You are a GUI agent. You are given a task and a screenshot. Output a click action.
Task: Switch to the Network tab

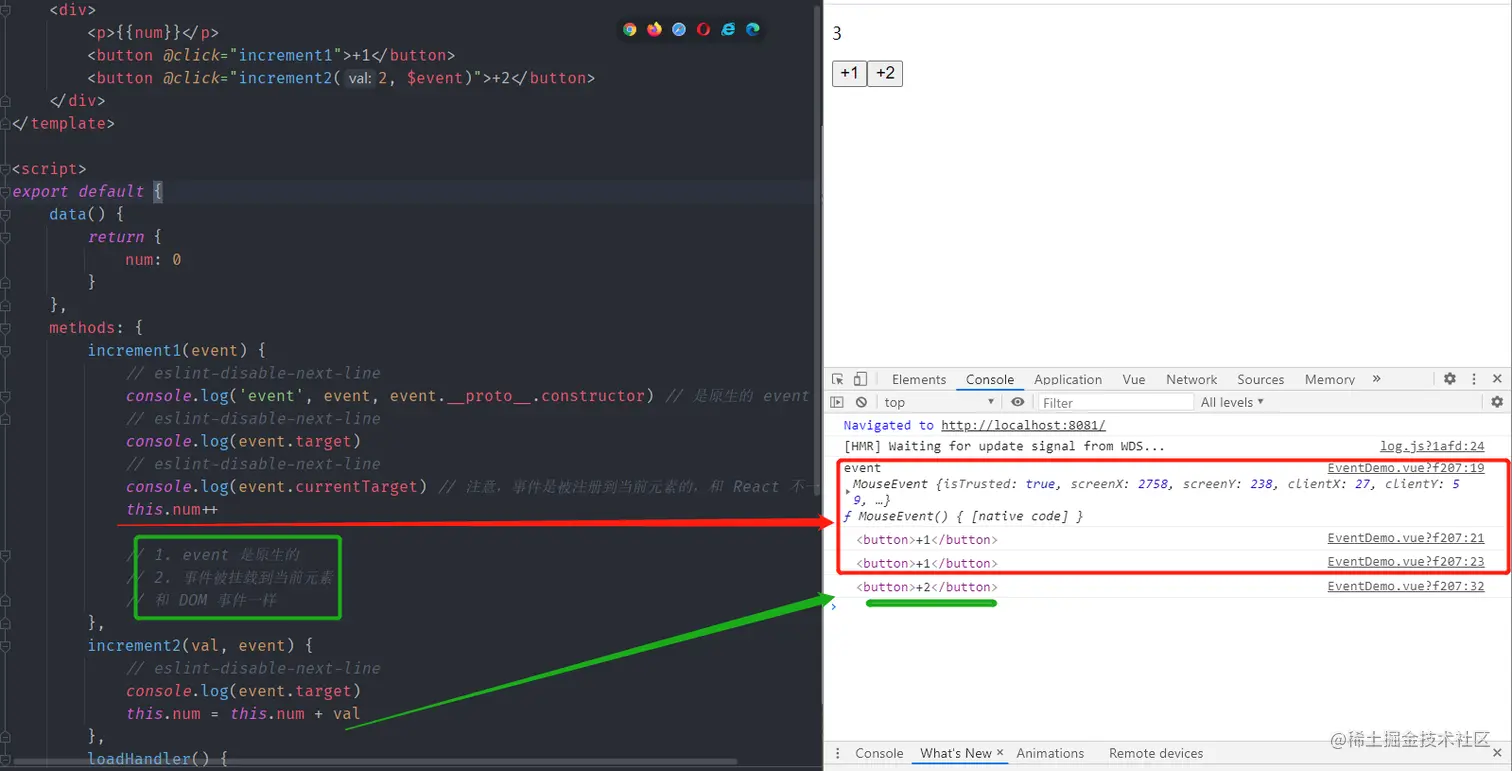(x=1191, y=379)
